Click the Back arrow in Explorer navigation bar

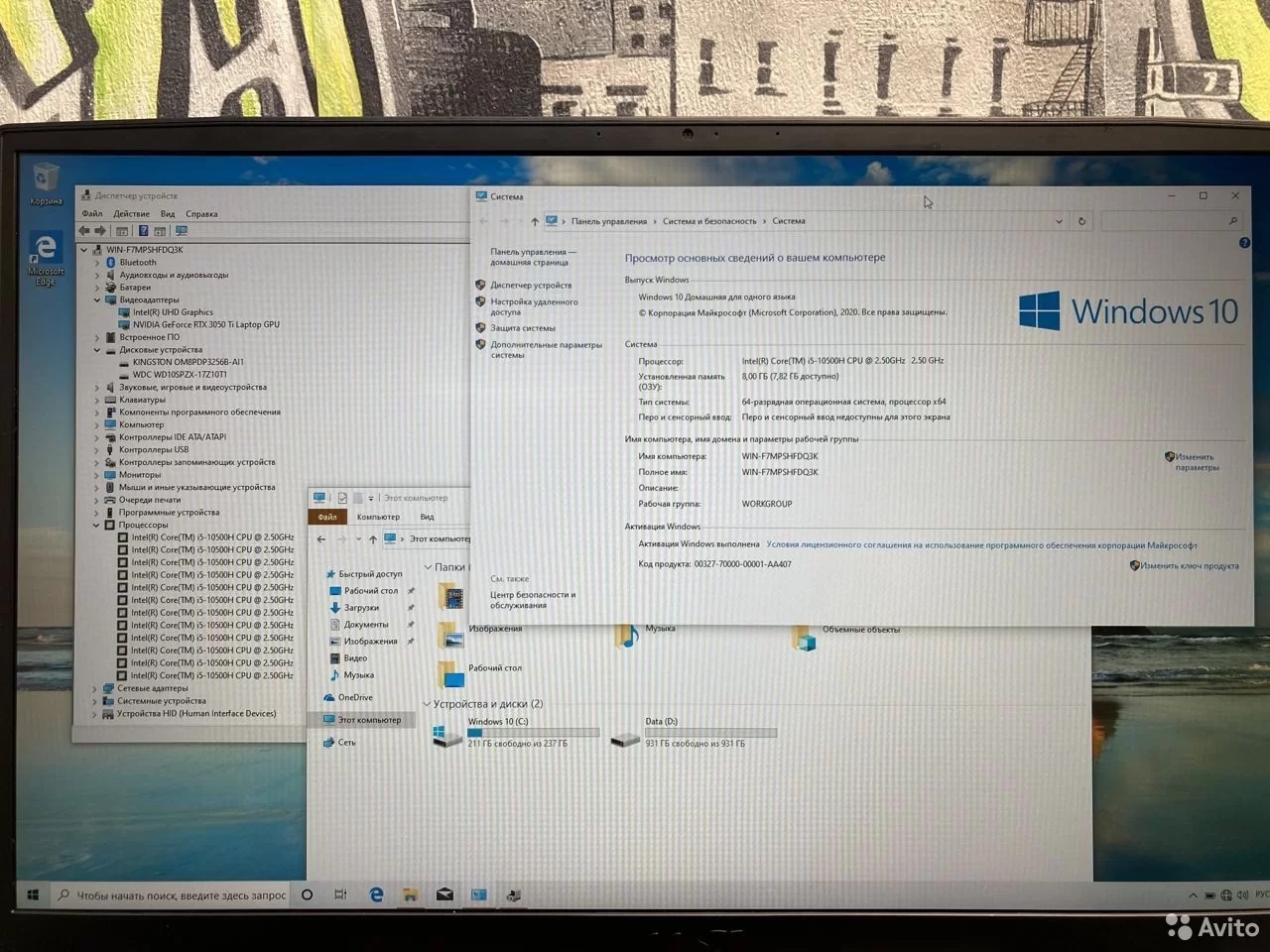pos(321,539)
